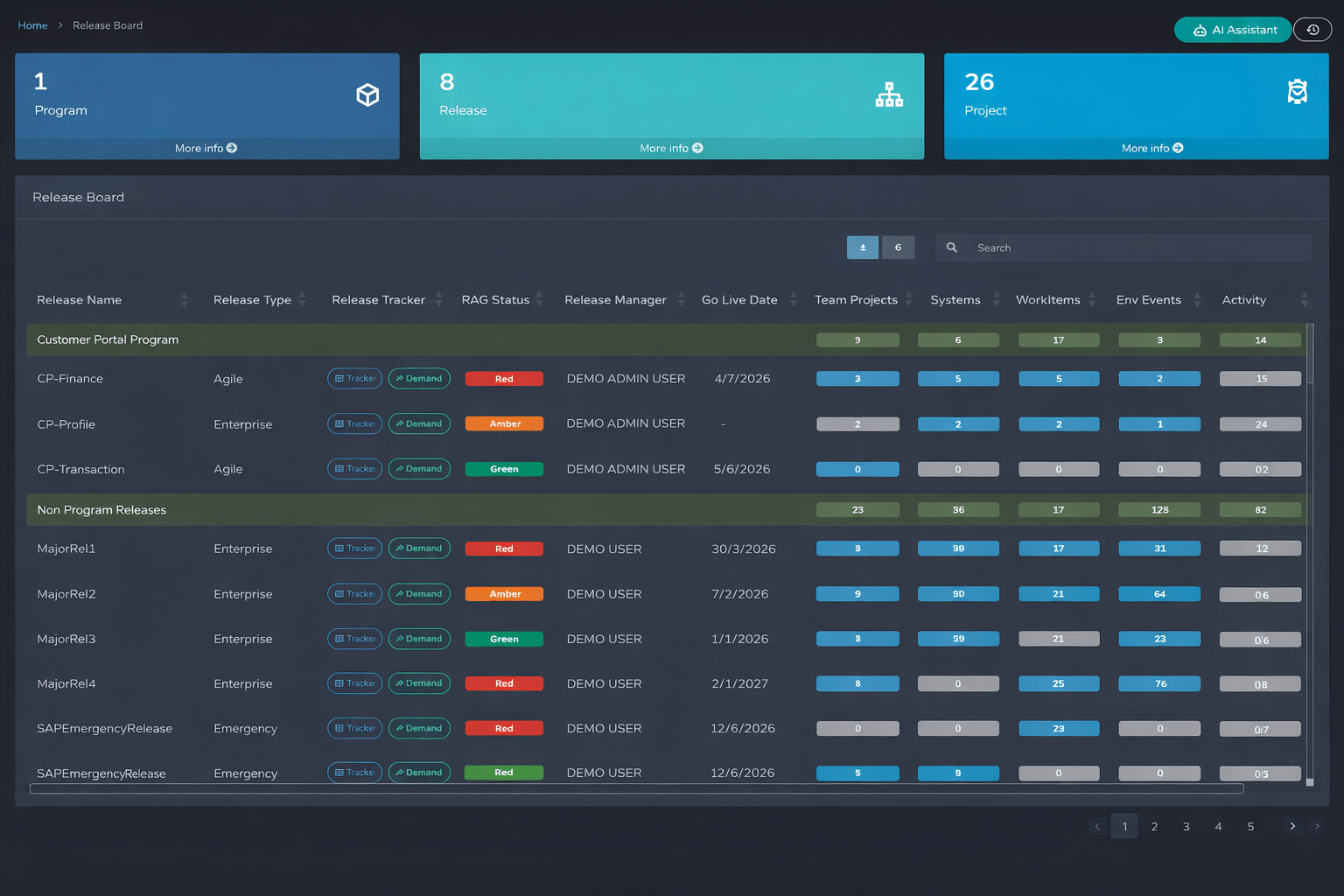The width and height of the screenshot is (1344, 896).
Task: Sort by Release Name column arrows
Action: pyautogui.click(x=184, y=300)
